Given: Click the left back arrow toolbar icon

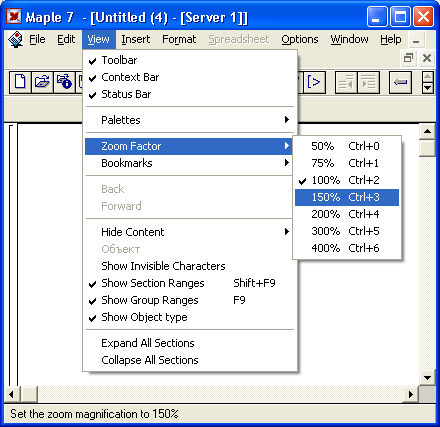Looking at the screenshot, I should click(x=400, y=82).
